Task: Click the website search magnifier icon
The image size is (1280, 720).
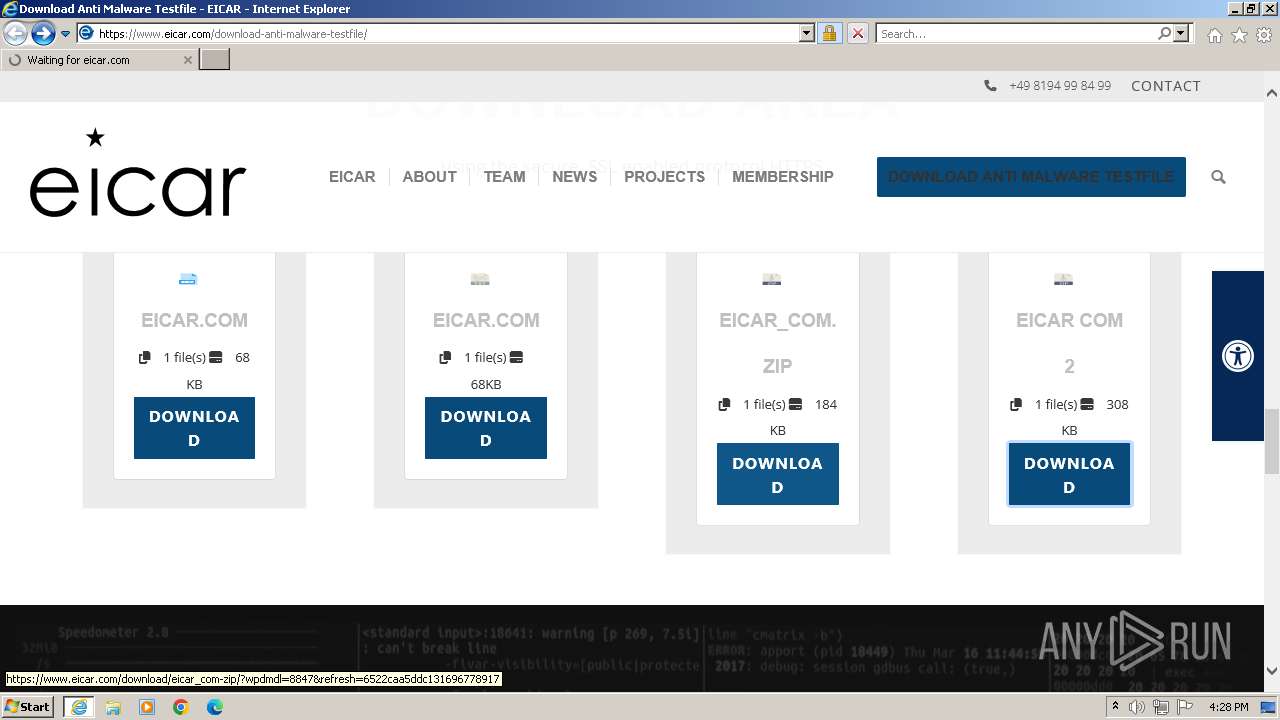Action: [x=1218, y=177]
